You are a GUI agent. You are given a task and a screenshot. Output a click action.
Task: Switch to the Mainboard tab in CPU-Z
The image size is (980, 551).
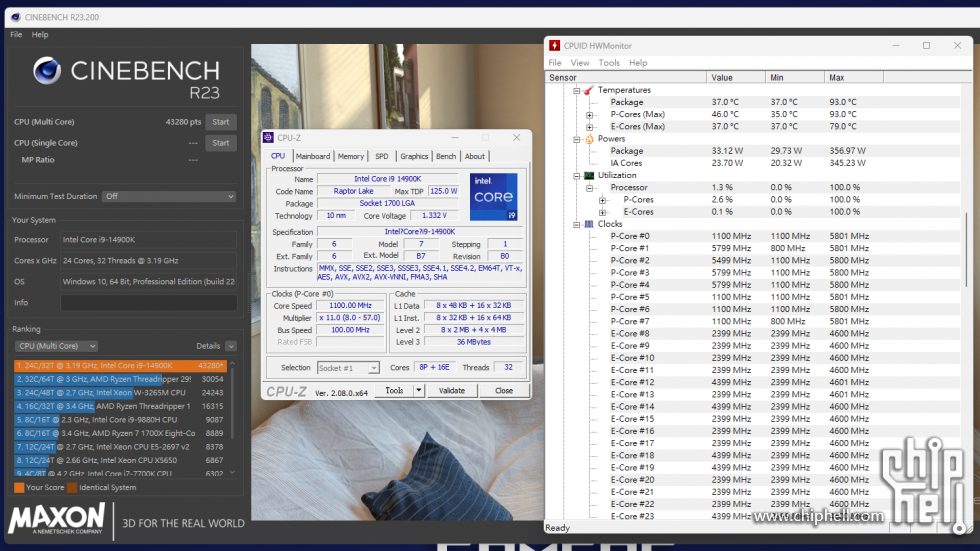point(312,156)
